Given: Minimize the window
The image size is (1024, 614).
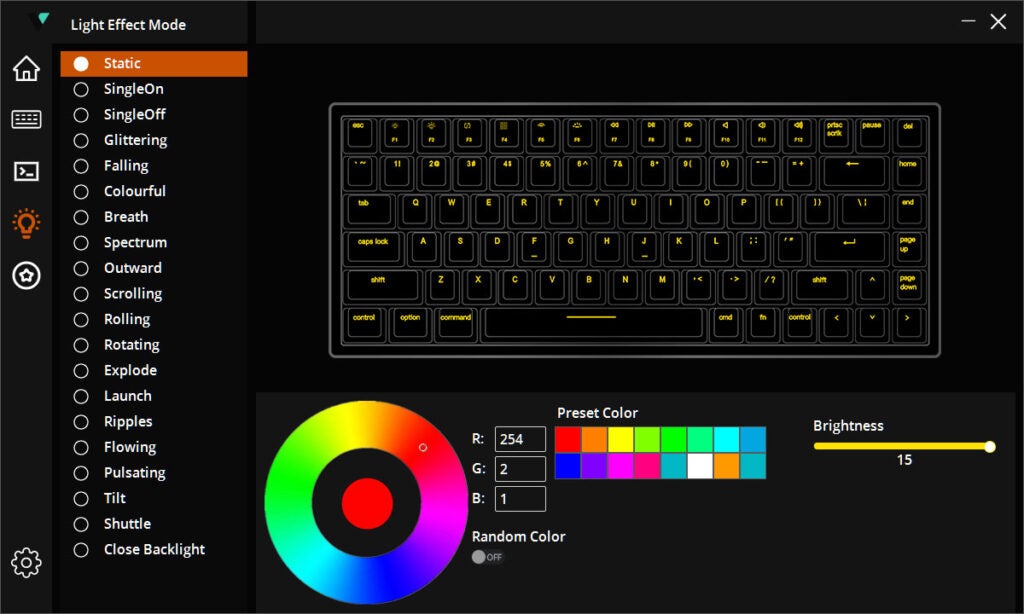Looking at the screenshot, I should point(968,22).
